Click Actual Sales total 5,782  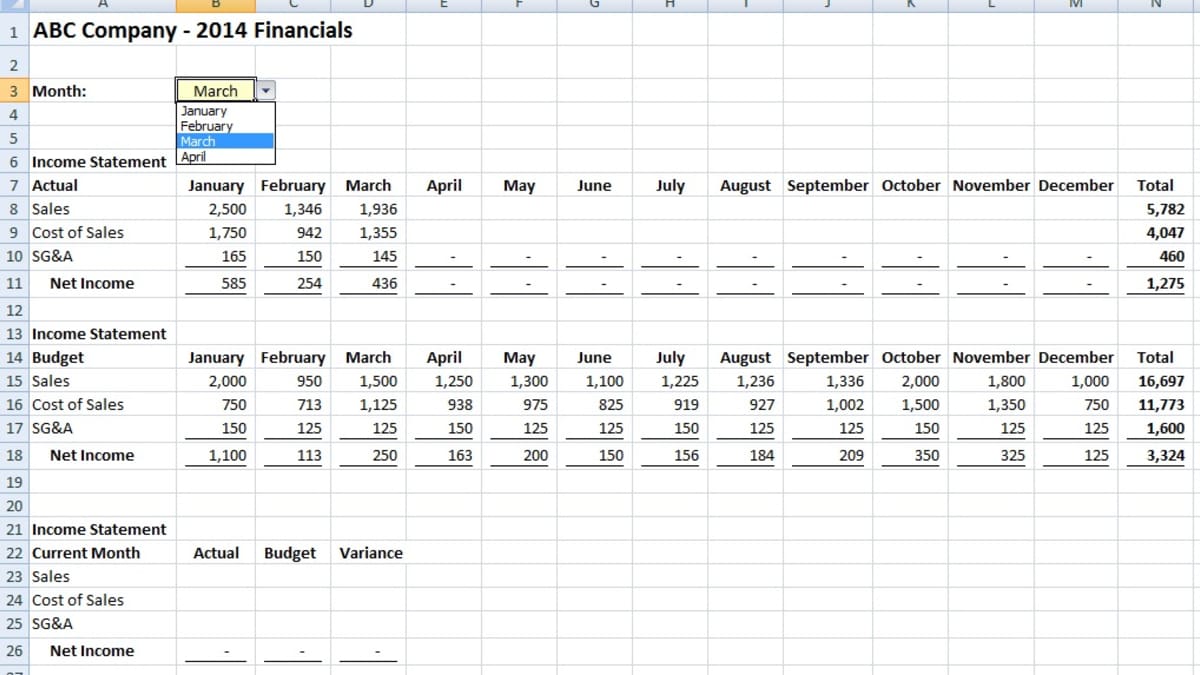[x=1164, y=209]
